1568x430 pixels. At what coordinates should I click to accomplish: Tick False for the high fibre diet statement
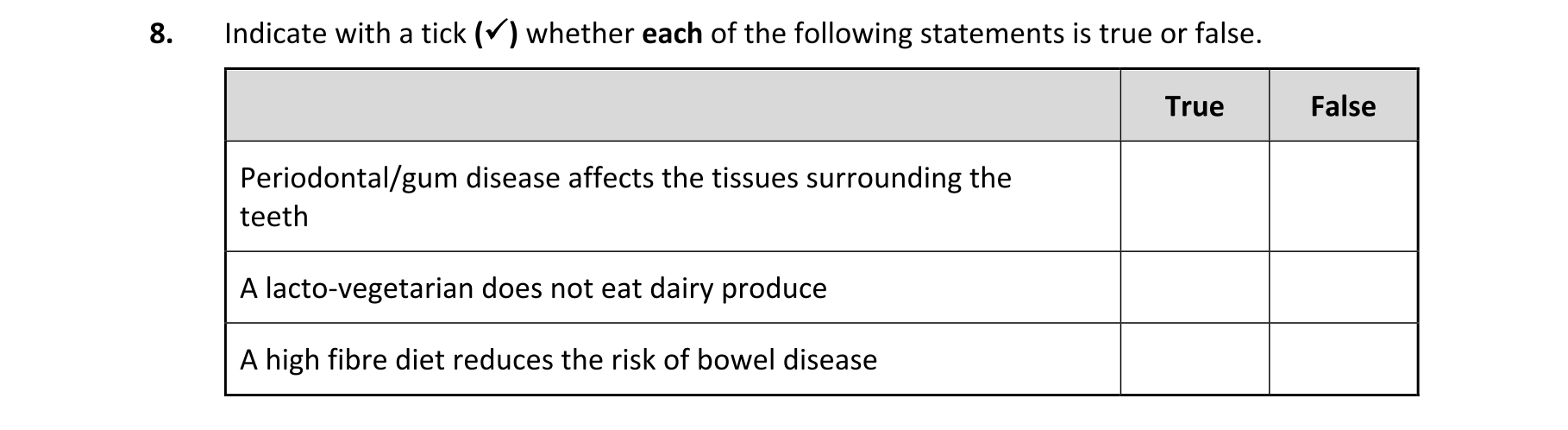(1343, 359)
